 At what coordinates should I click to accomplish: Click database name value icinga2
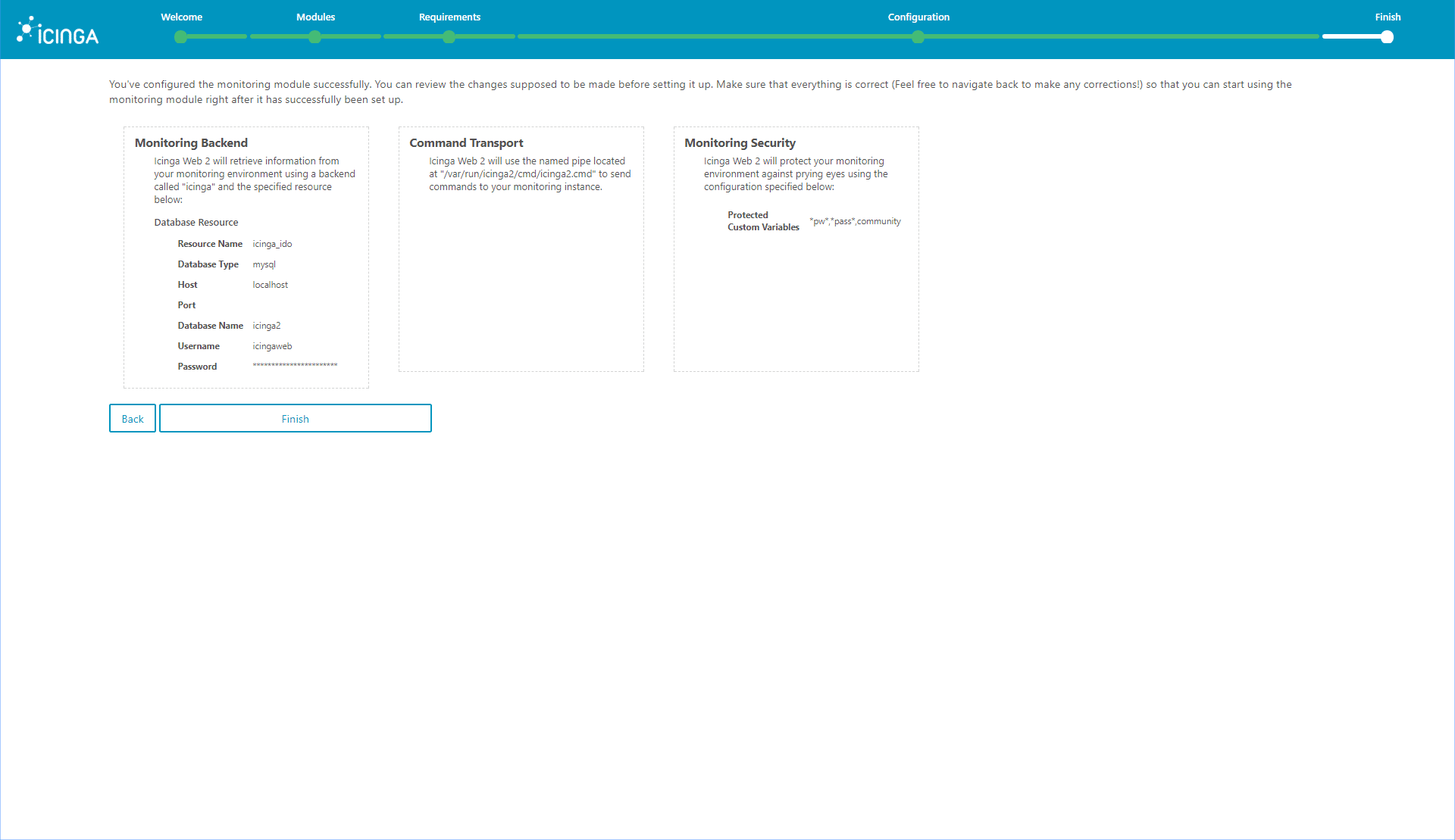266,326
